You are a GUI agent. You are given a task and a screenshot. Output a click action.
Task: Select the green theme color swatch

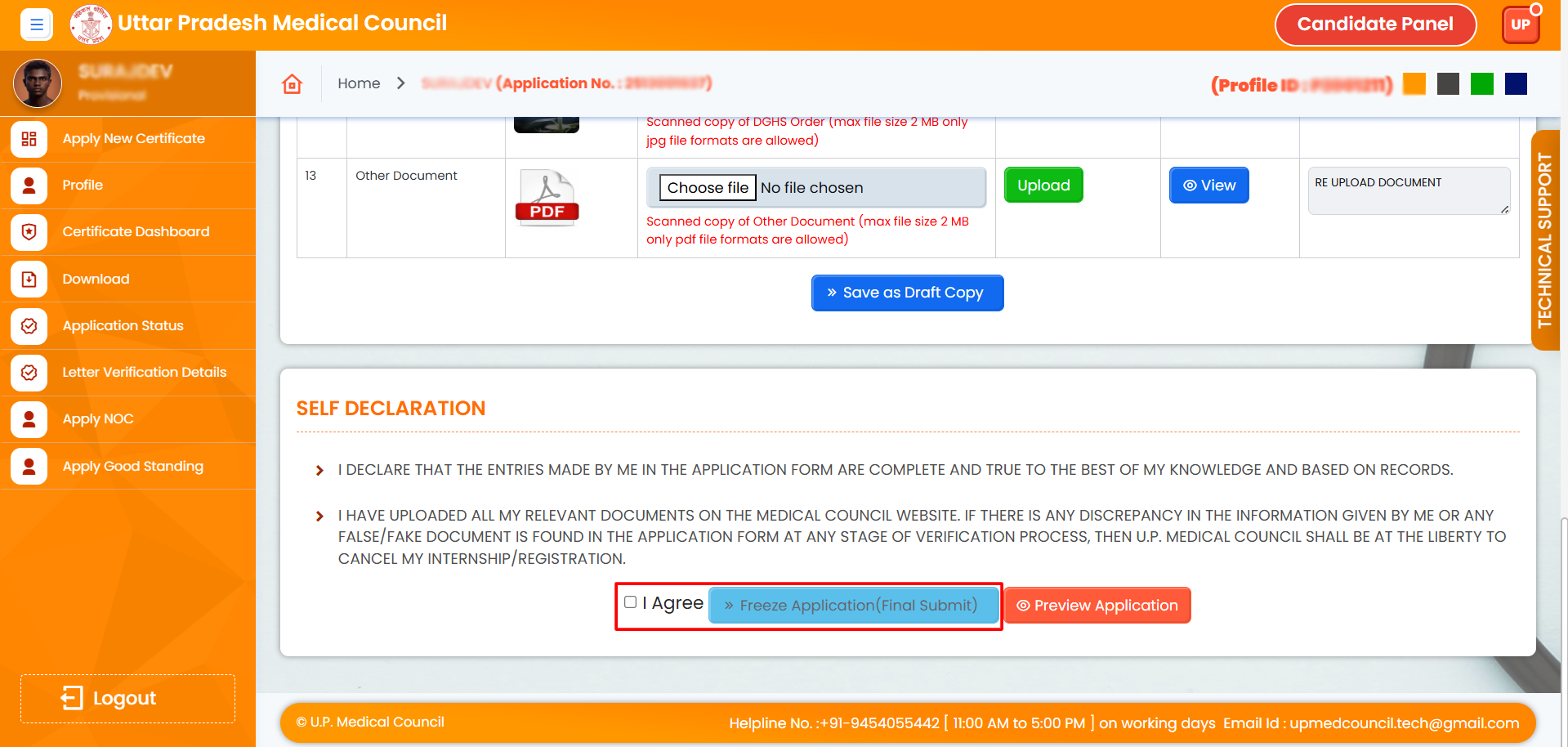coord(1481,84)
